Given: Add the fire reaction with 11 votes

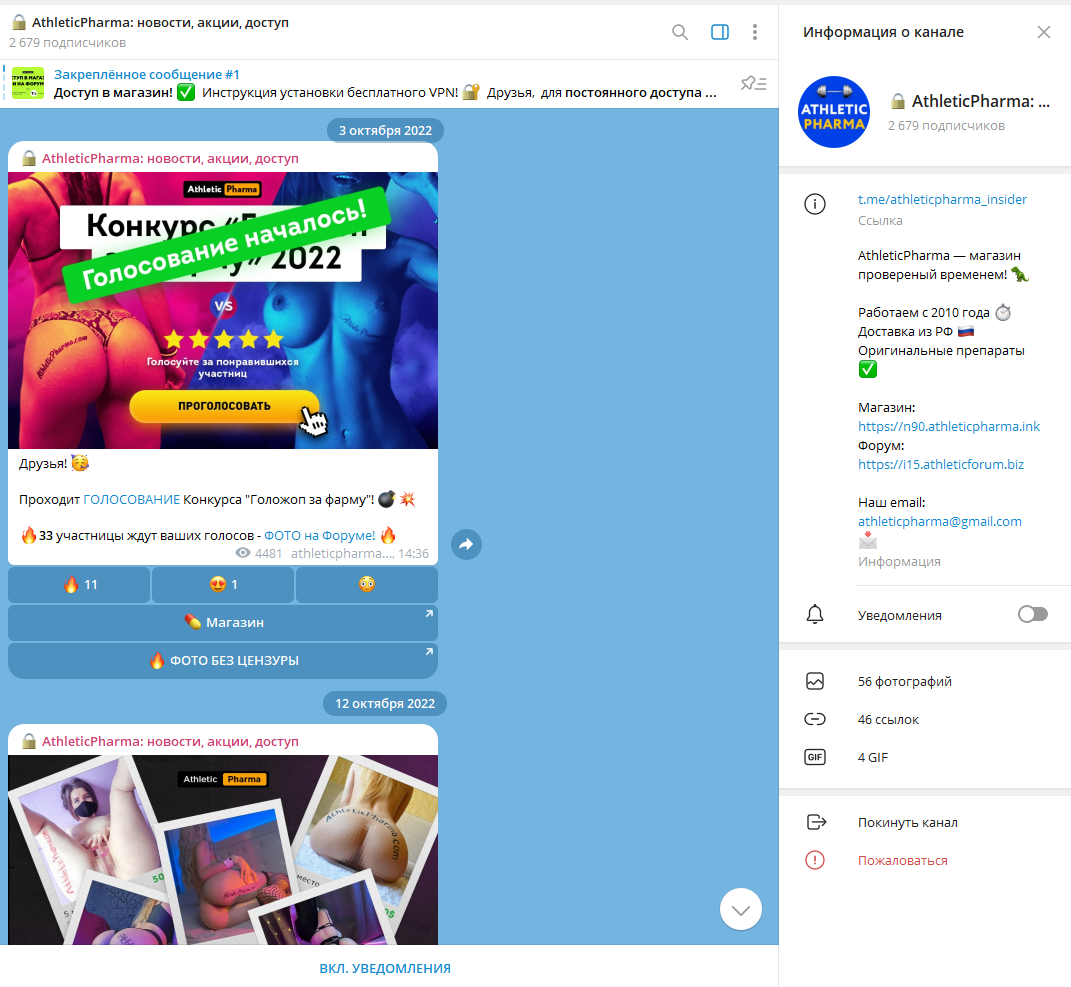Looking at the screenshot, I should pyautogui.click(x=80, y=585).
